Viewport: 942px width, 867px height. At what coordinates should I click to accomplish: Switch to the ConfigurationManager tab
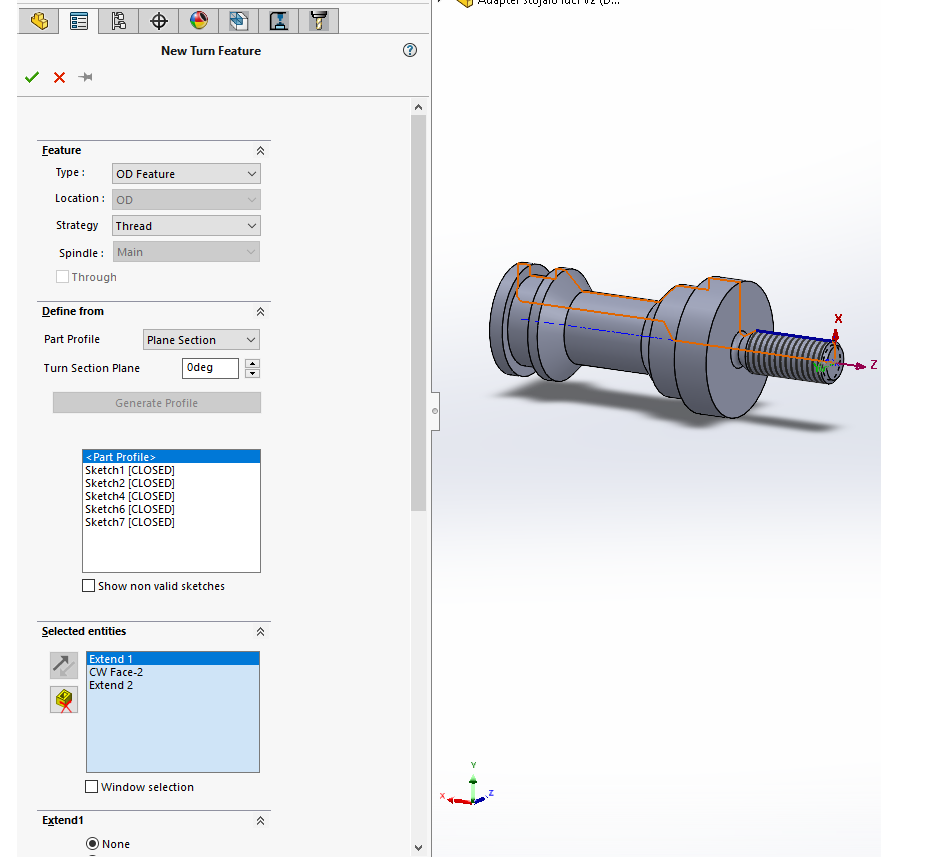click(119, 20)
